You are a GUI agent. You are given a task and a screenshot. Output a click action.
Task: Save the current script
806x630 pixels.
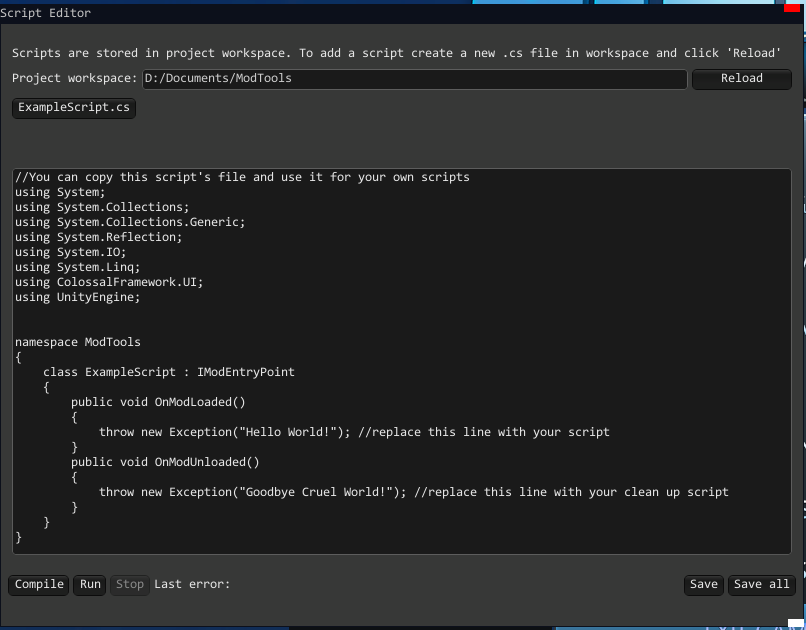(703, 585)
